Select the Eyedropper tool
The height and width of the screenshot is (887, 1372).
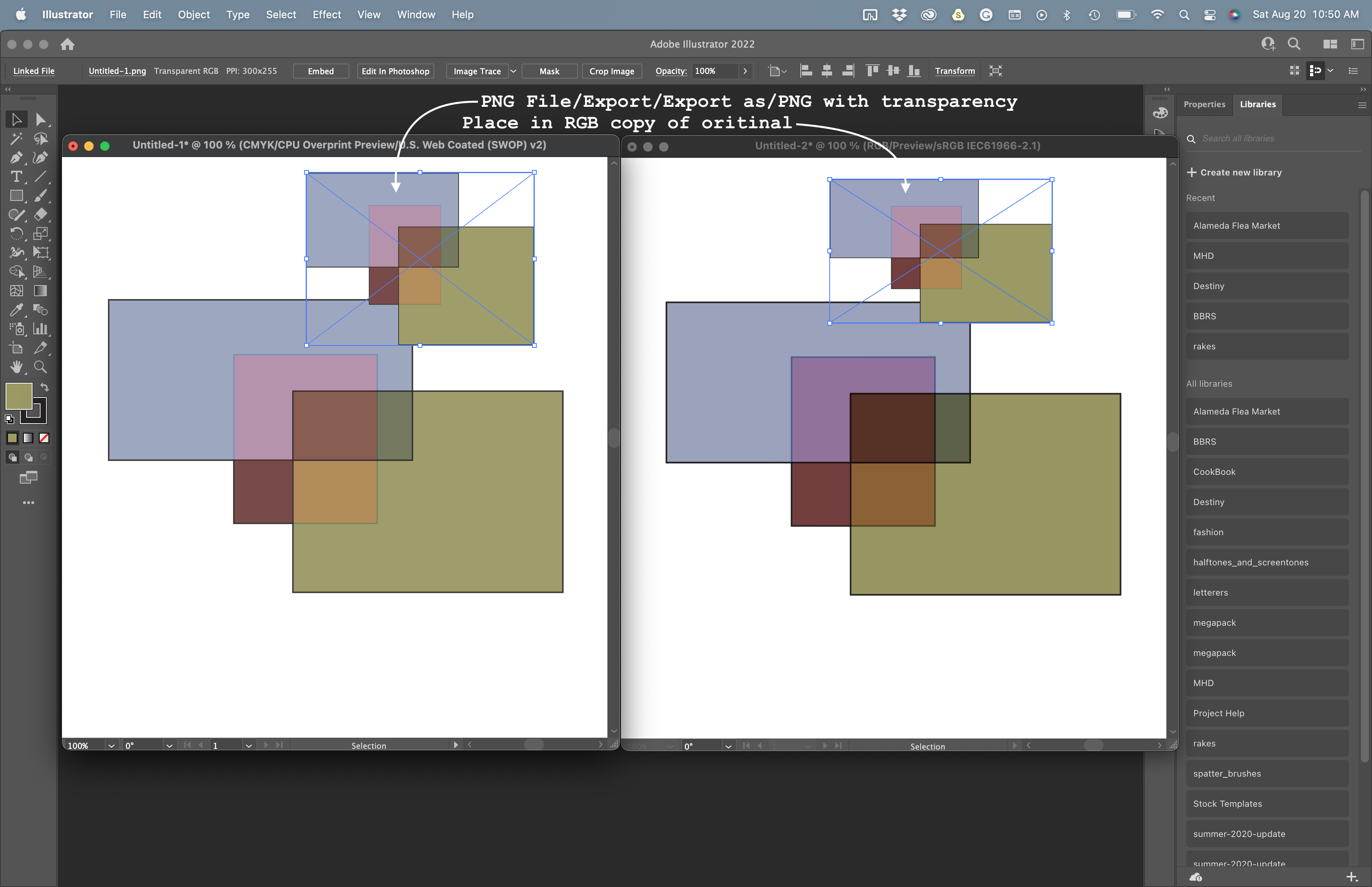17,310
